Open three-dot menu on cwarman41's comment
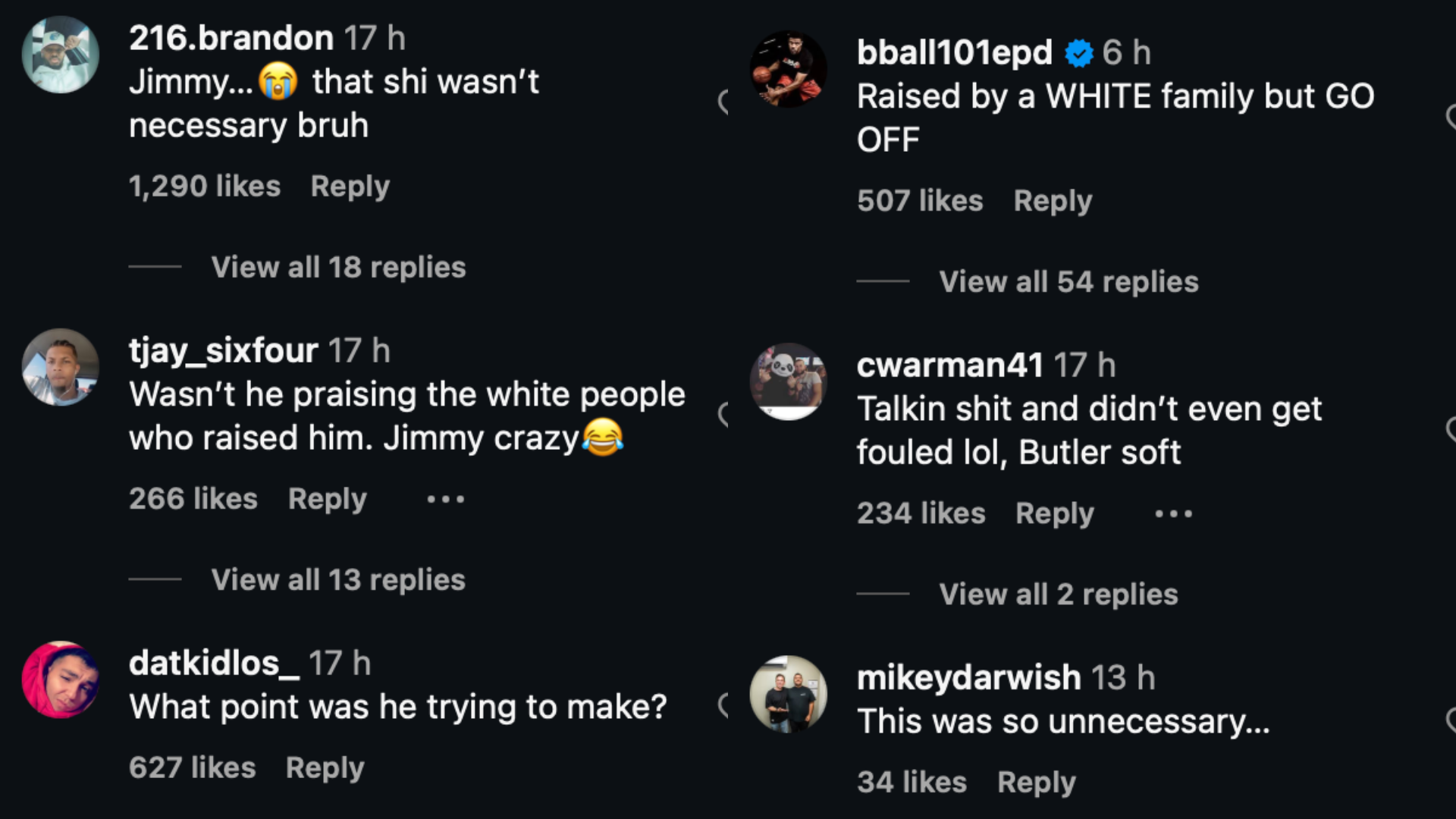The width and height of the screenshot is (1456, 819). pos(1173,514)
